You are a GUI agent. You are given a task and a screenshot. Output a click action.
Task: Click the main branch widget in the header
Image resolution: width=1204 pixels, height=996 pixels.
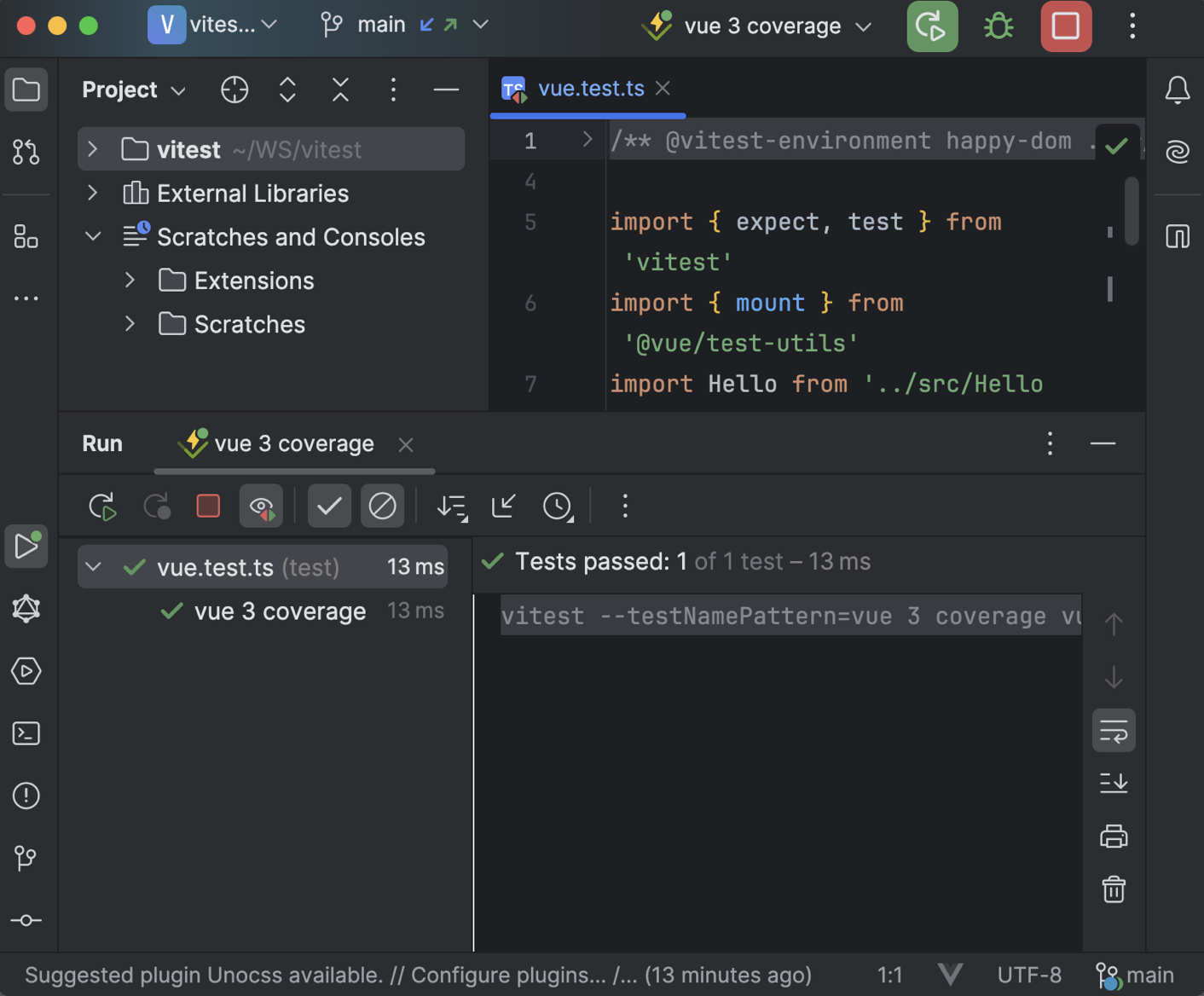click(381, 25)
